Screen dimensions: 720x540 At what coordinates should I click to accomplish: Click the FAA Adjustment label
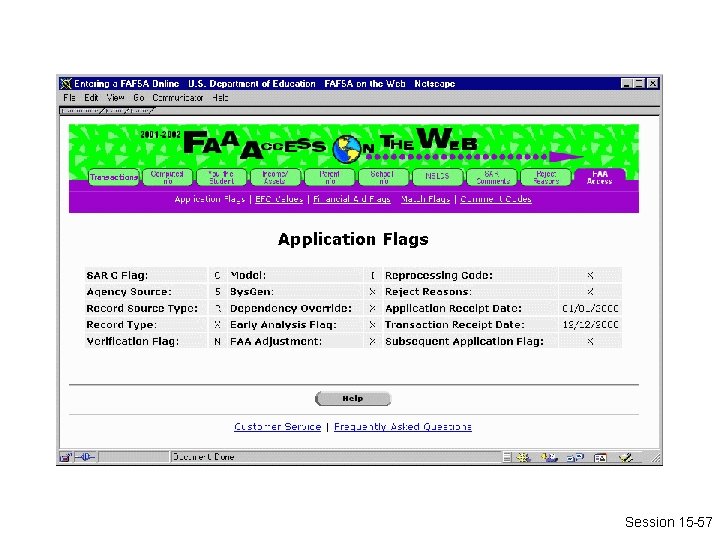[x=276, y=342]
